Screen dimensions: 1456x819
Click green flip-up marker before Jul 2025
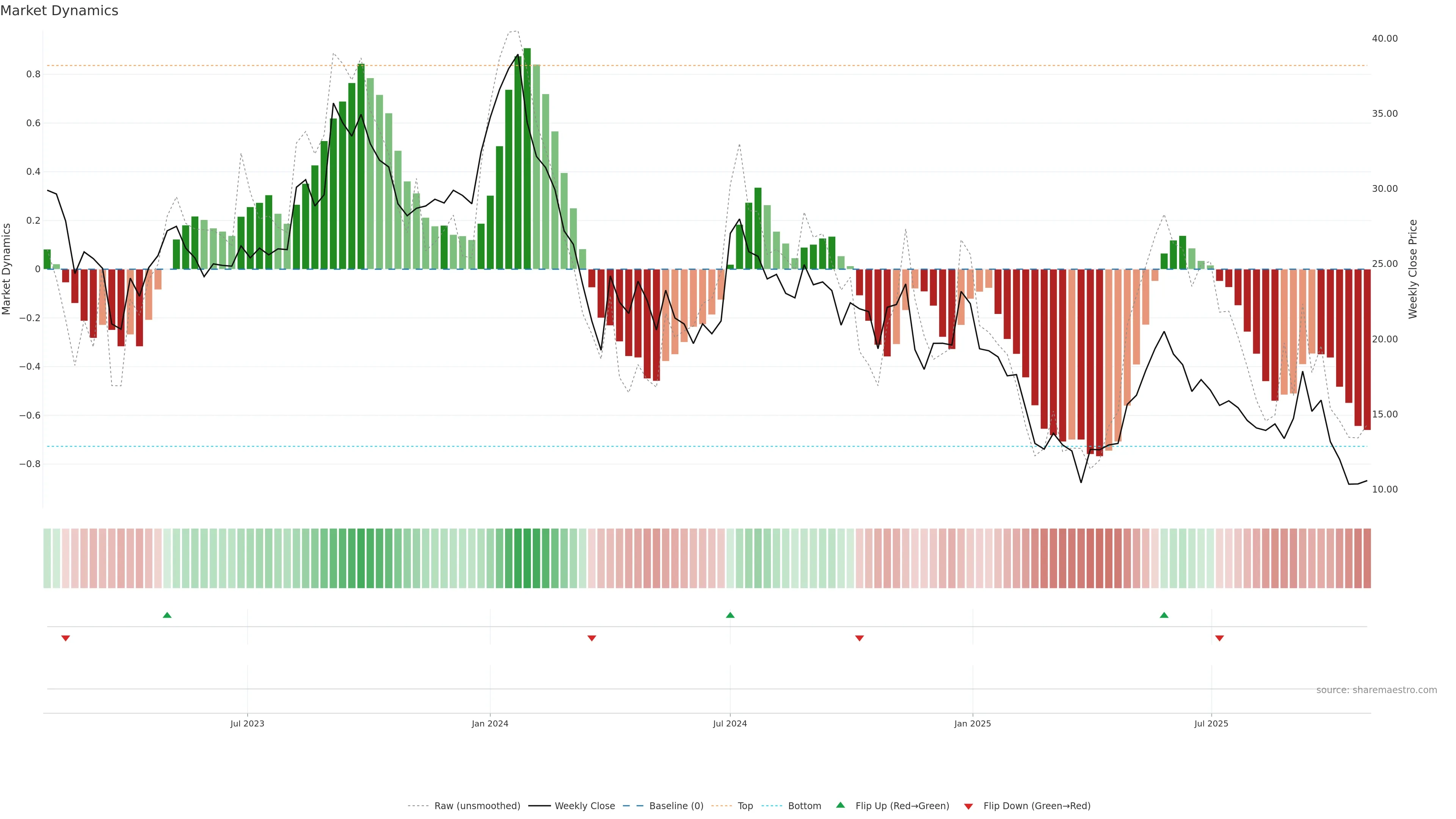tap(1164, 615)
